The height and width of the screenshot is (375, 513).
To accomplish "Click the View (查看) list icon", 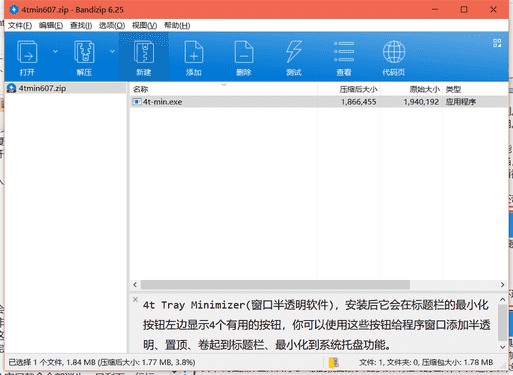I will 344,52.
